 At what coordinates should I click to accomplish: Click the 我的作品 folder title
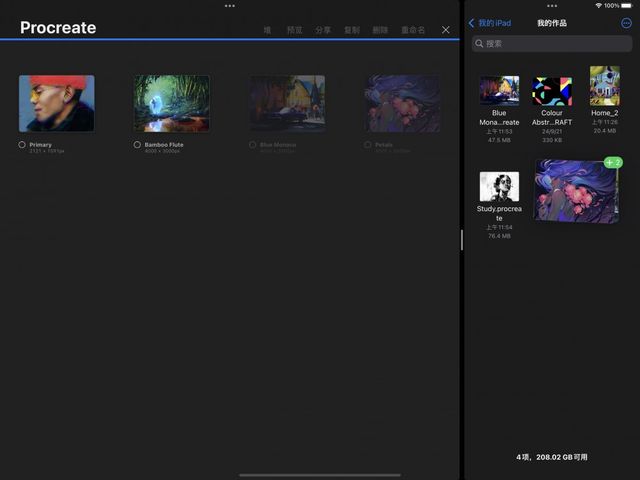click(x=552, y=23)
